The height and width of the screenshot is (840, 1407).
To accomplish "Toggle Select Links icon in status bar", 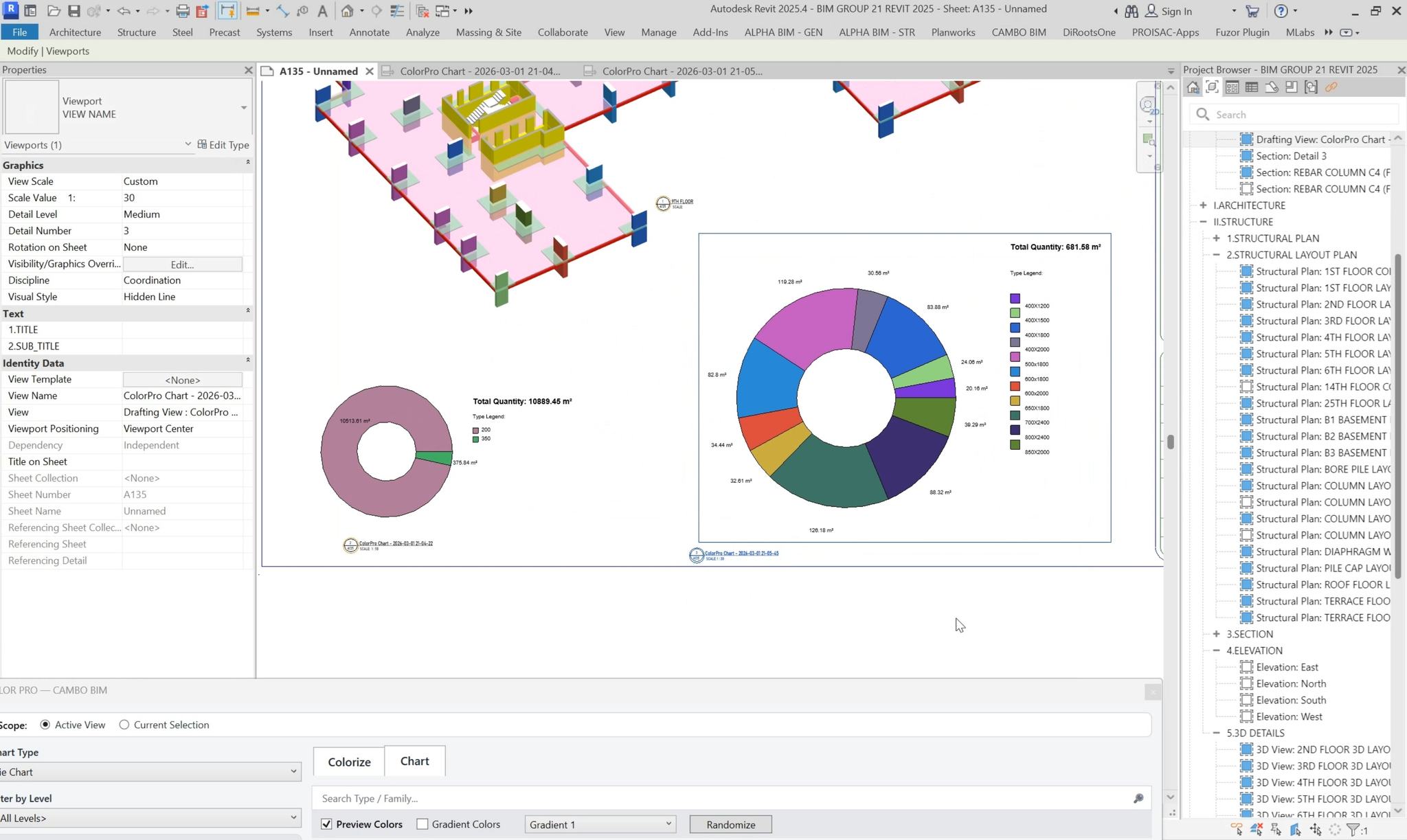I will pos(1237,830).
